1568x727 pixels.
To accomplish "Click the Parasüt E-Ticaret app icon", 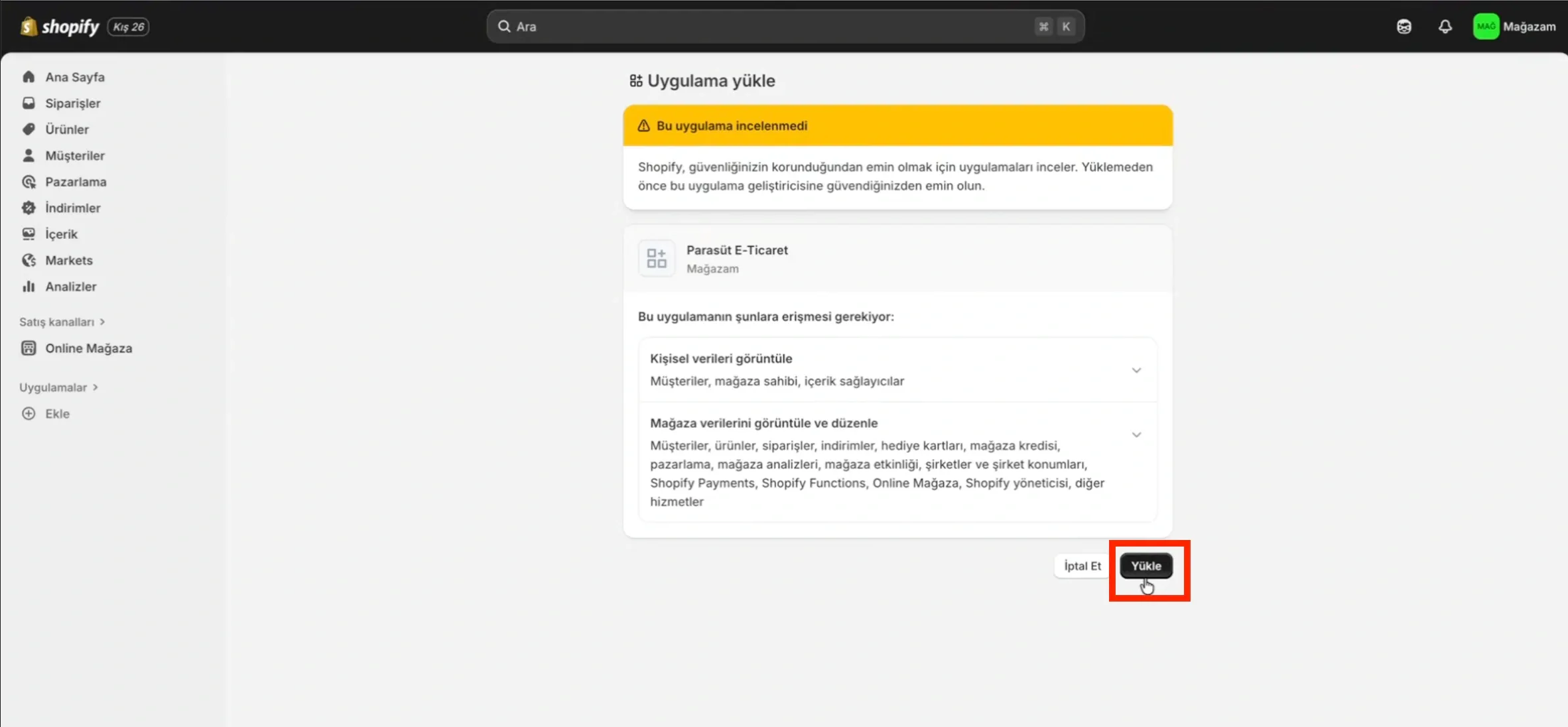I will point(656,258).
